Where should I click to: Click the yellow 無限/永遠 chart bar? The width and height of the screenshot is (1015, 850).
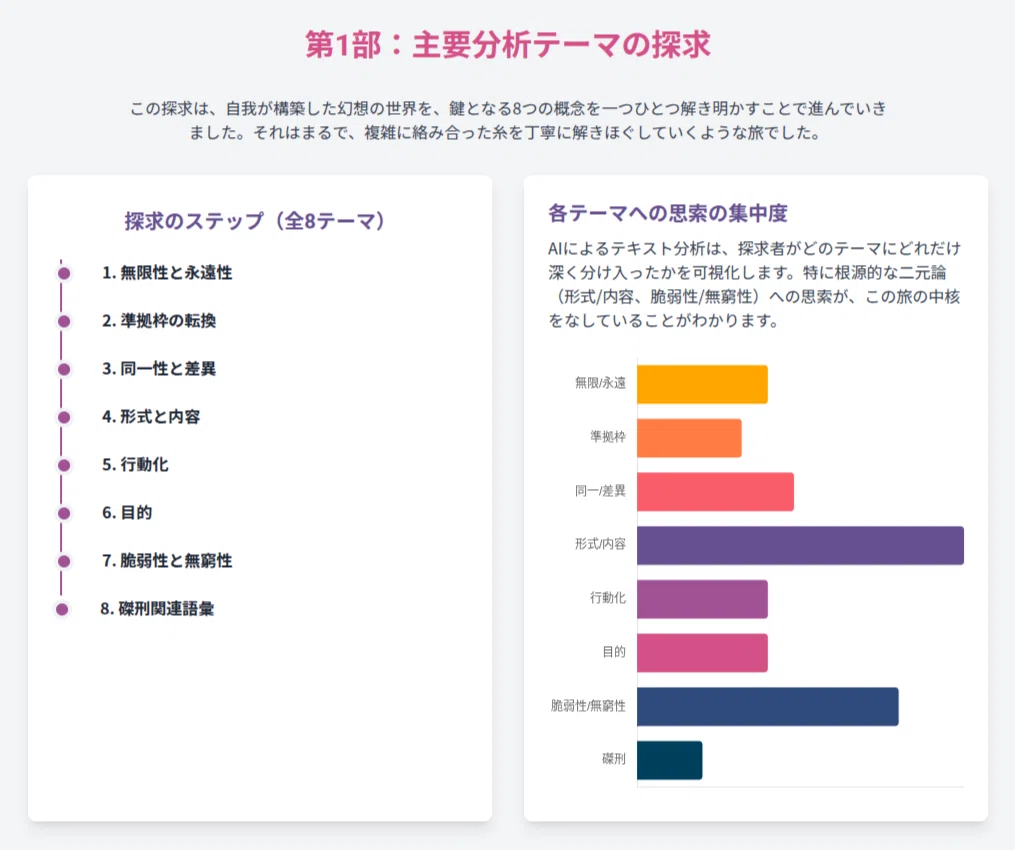[702, 385]
